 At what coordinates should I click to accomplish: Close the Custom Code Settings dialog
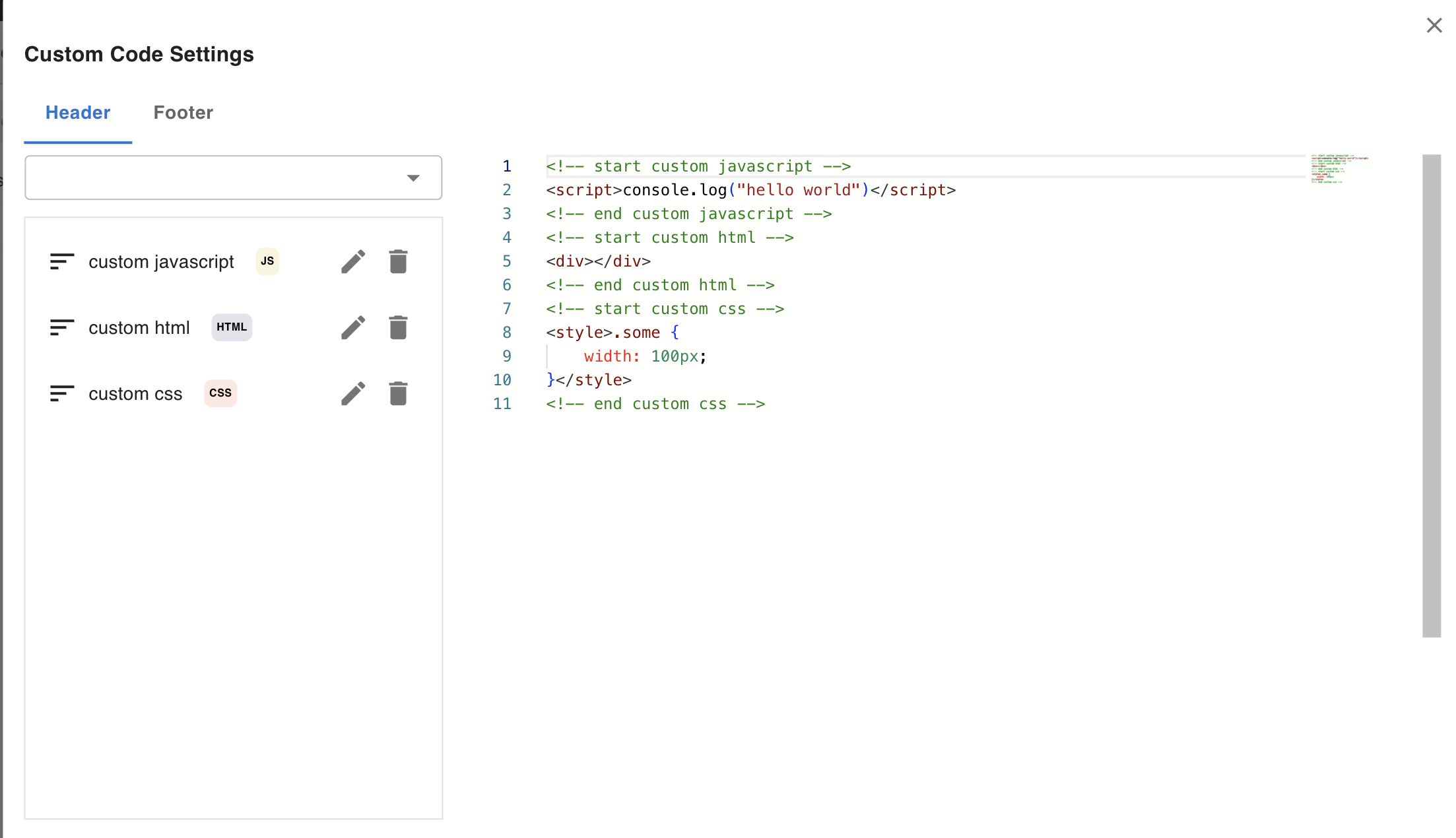1434,26
